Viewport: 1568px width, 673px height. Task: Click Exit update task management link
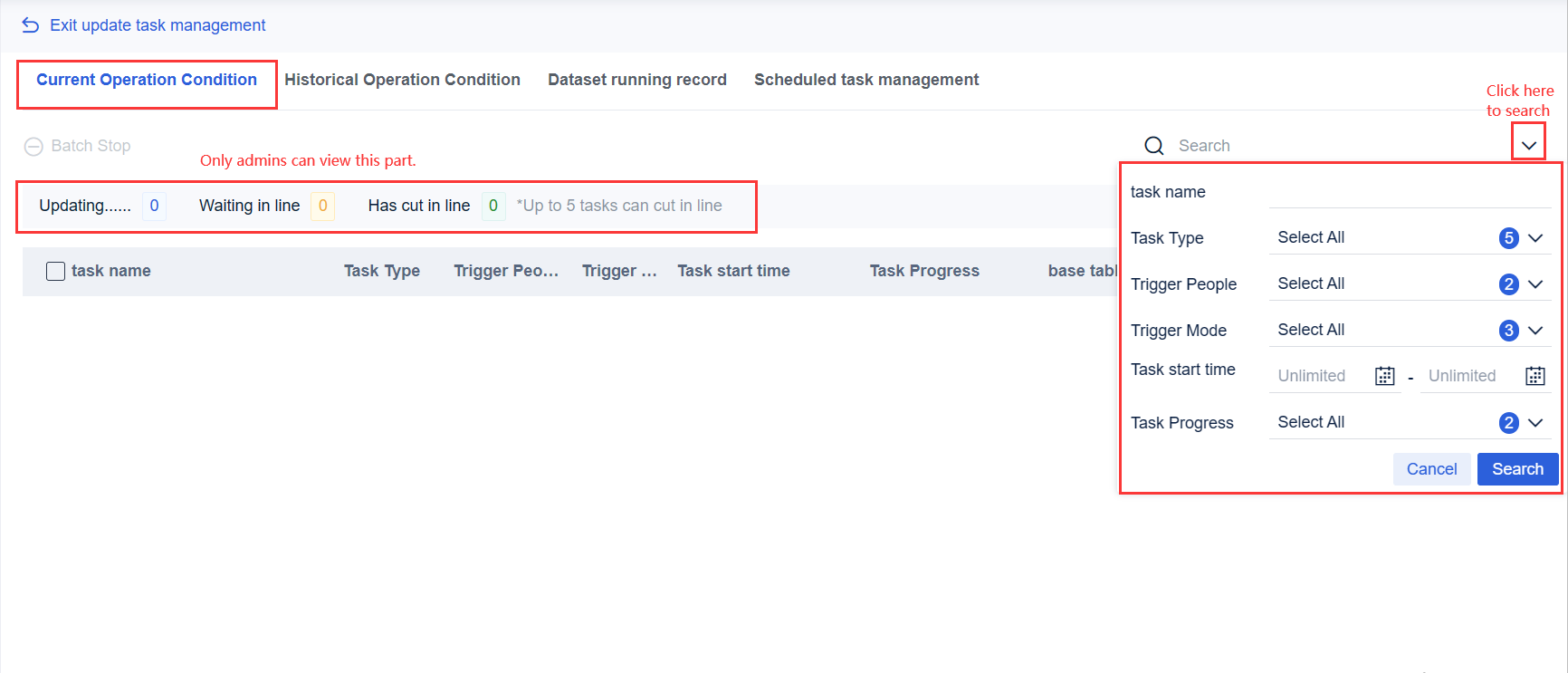[158, 25]
